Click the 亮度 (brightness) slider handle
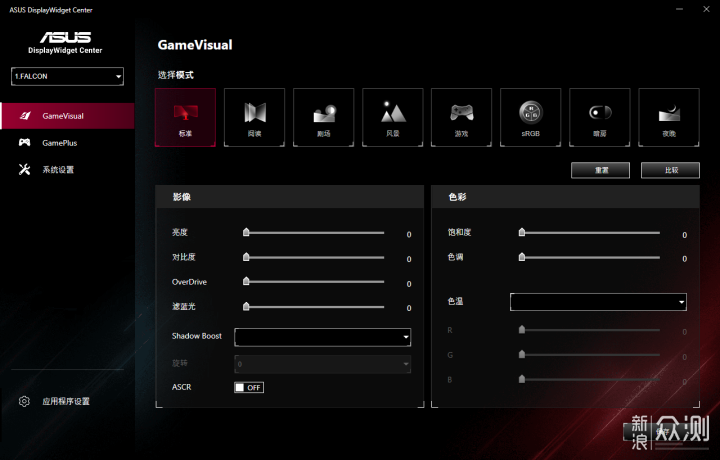The image size is (720, 460). click(246, 232)
